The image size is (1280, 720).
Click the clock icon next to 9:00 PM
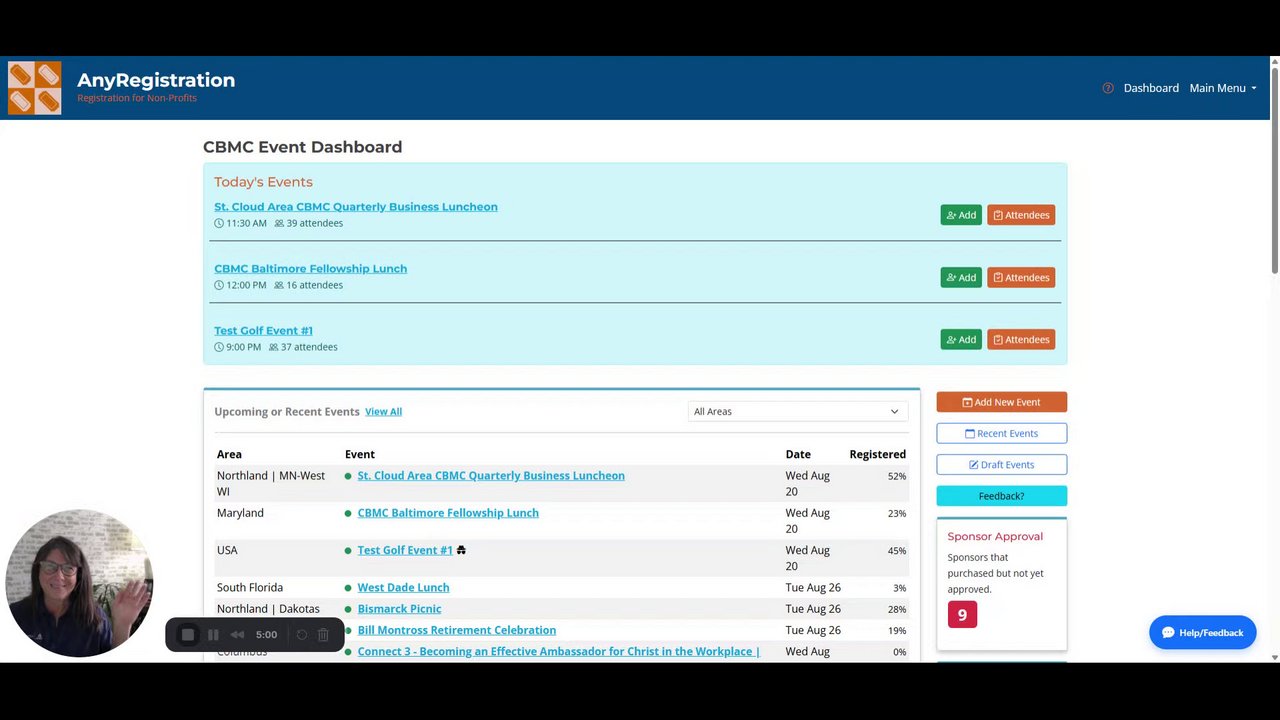[x=219, y=347]
